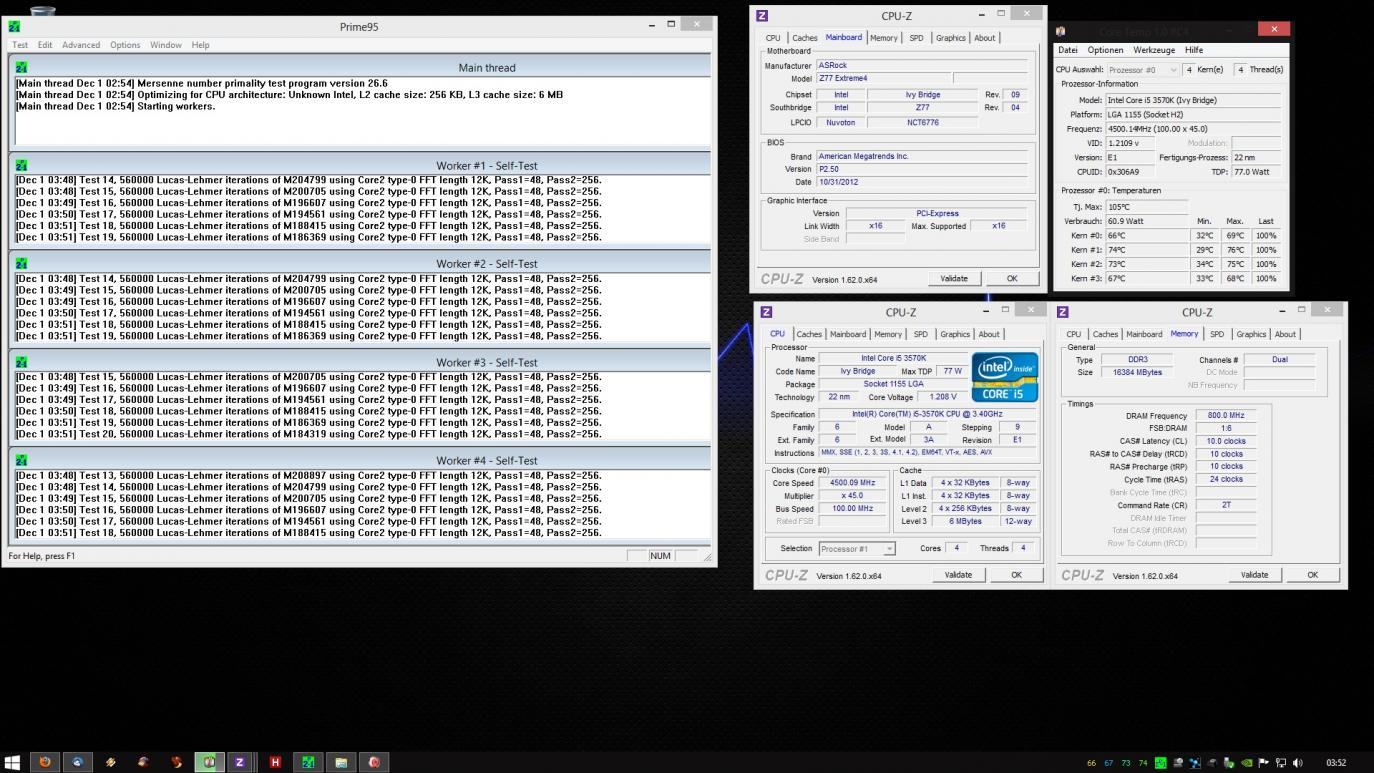Image resolution: width=1374 pixels, height=773 pixels.
Task: Open the Advanced menu in Prime95
Action: pos(81,45)
